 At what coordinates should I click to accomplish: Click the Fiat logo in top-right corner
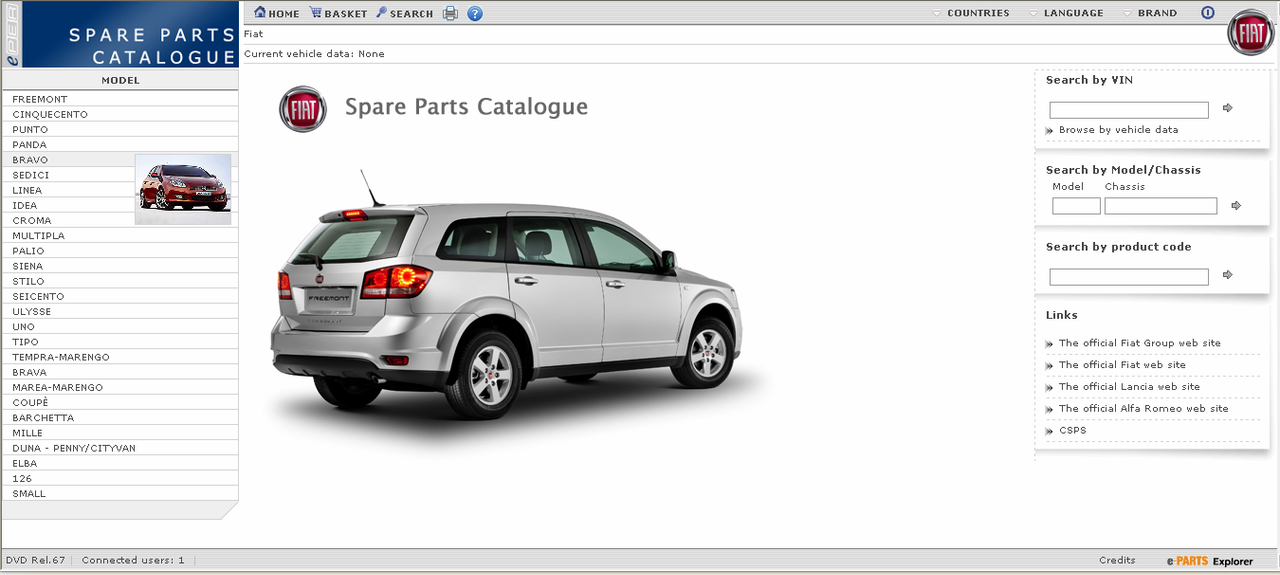coord(1251,33)
